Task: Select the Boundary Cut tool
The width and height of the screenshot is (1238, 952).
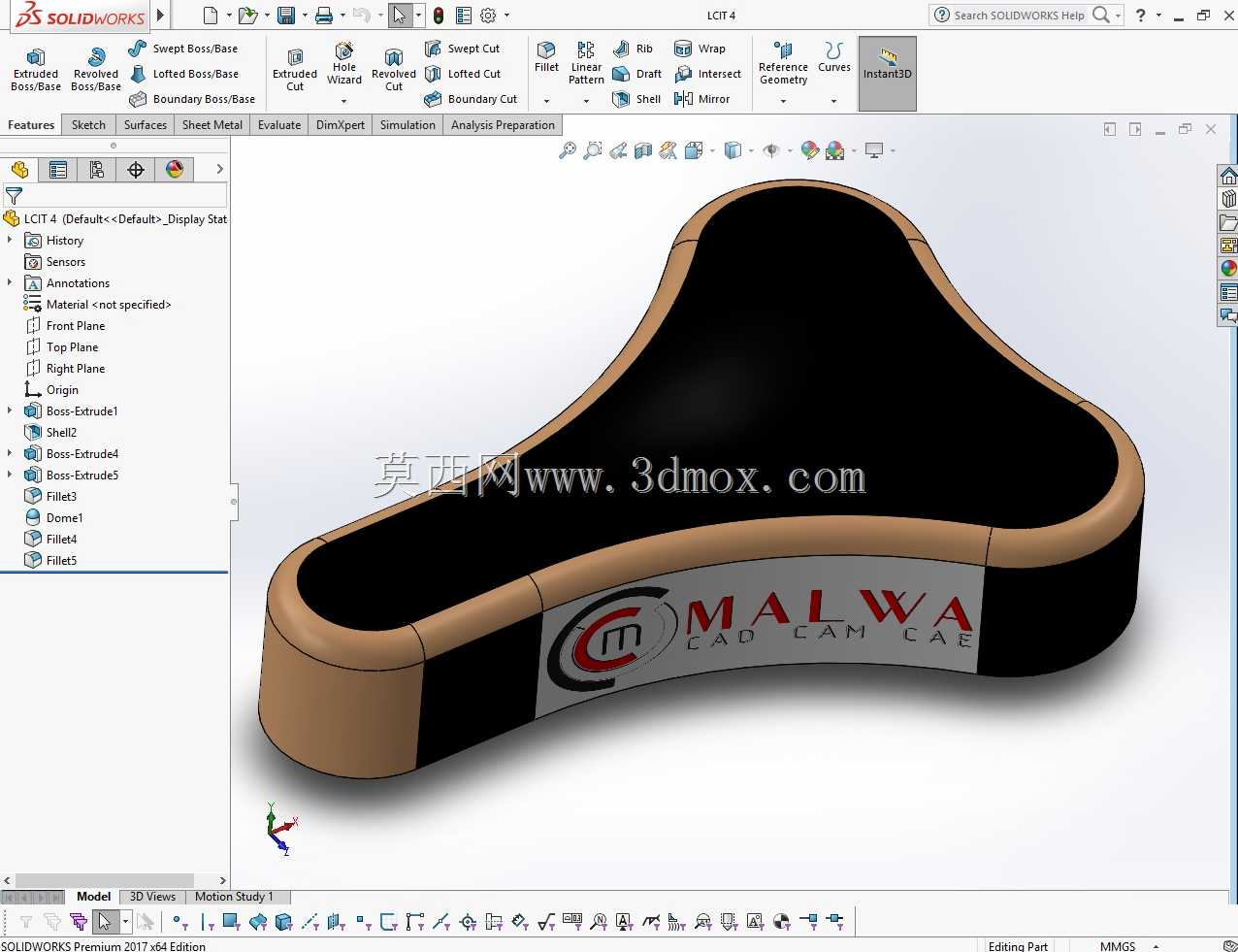Action: tap(472, 99)
